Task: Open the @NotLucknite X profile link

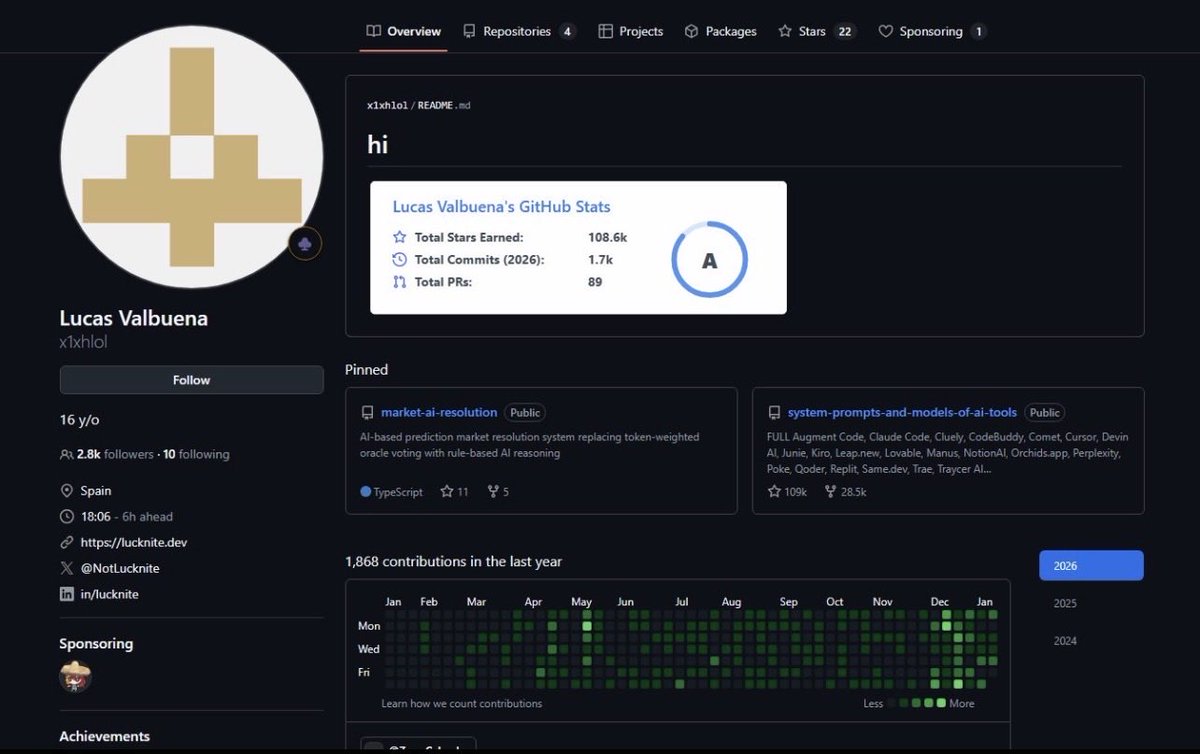Action: 120,568
